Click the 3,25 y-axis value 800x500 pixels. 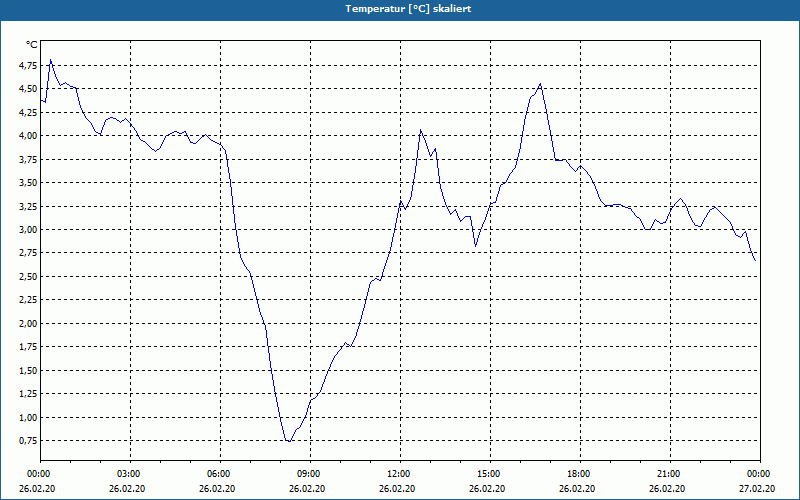point(29,206)
